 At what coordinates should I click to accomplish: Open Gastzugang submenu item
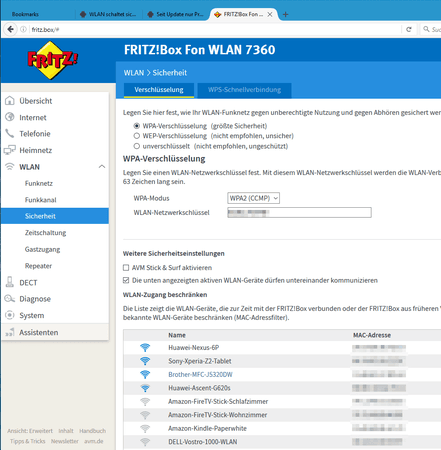point(42,249)
